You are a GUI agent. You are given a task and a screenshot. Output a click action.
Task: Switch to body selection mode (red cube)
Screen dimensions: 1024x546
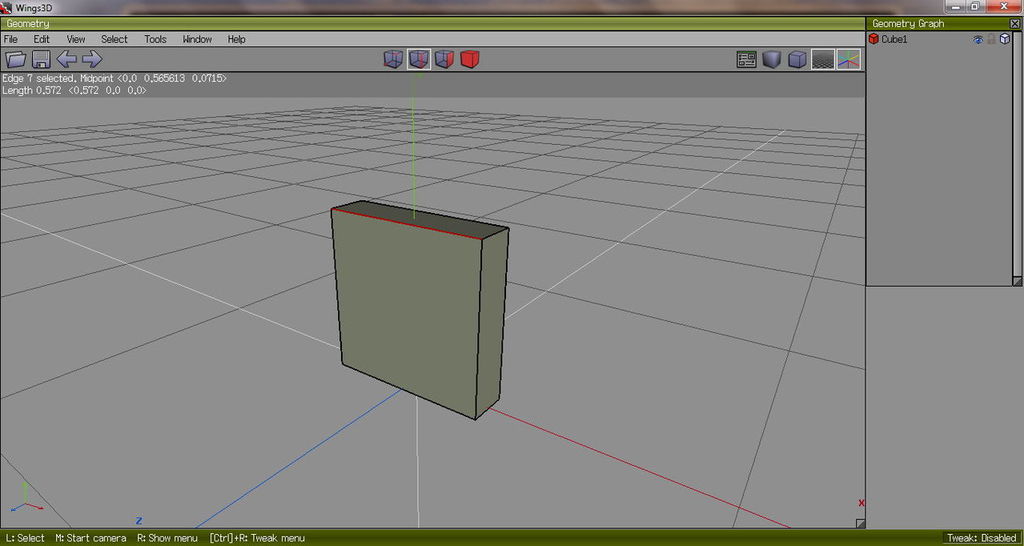pyautogui.click(x=470, y=59)
